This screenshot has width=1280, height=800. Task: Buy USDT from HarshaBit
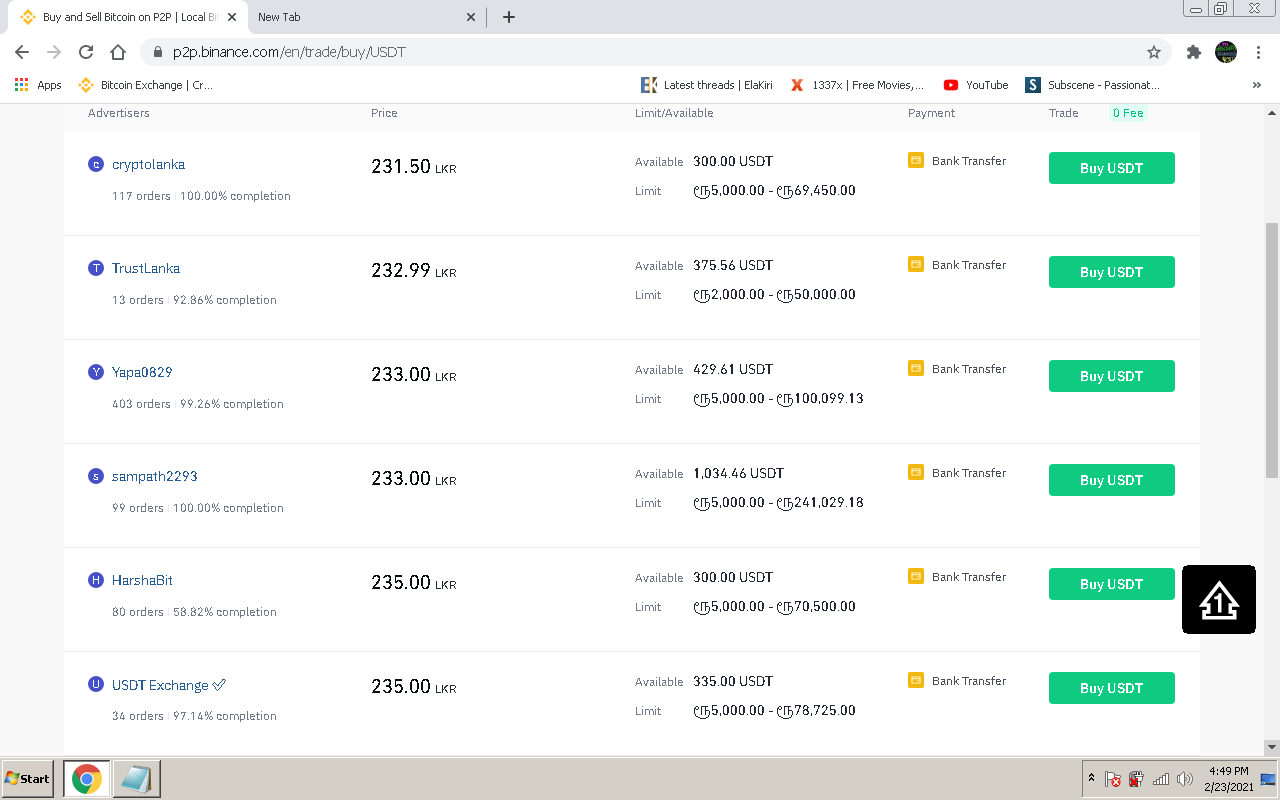pyautogui.click(x=1111, y=584)
